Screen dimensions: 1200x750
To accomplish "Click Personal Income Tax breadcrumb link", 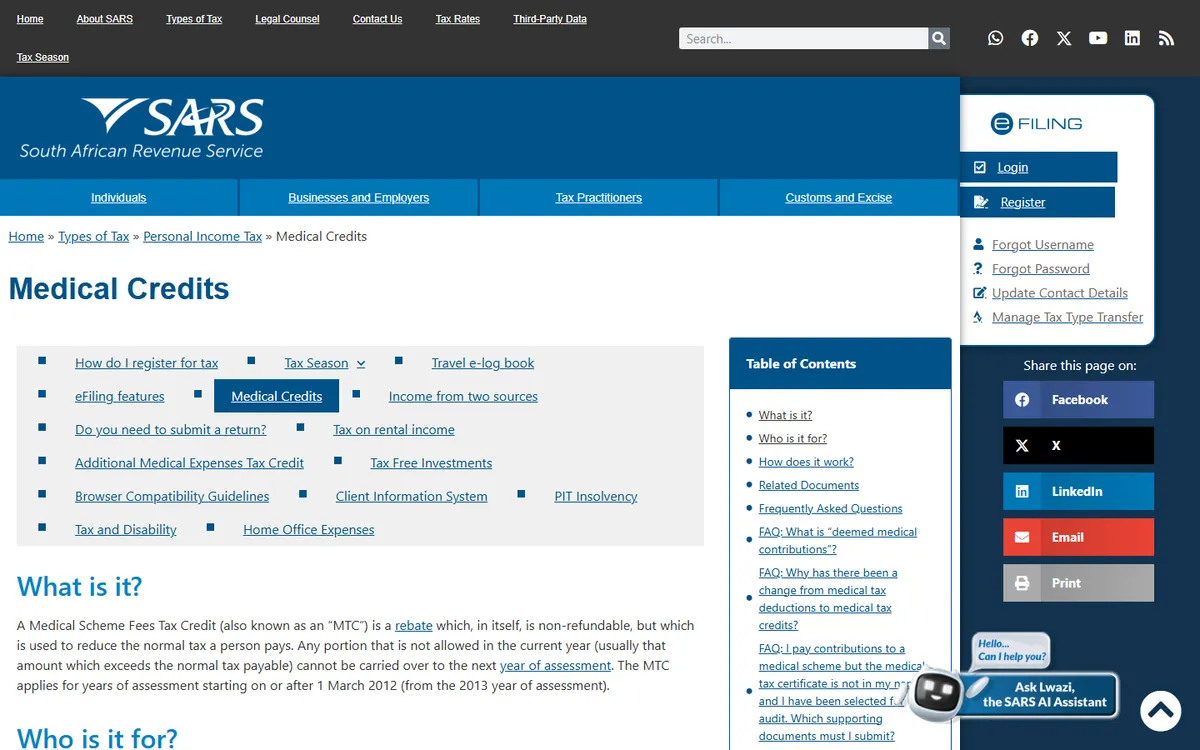I will (202, 237).
